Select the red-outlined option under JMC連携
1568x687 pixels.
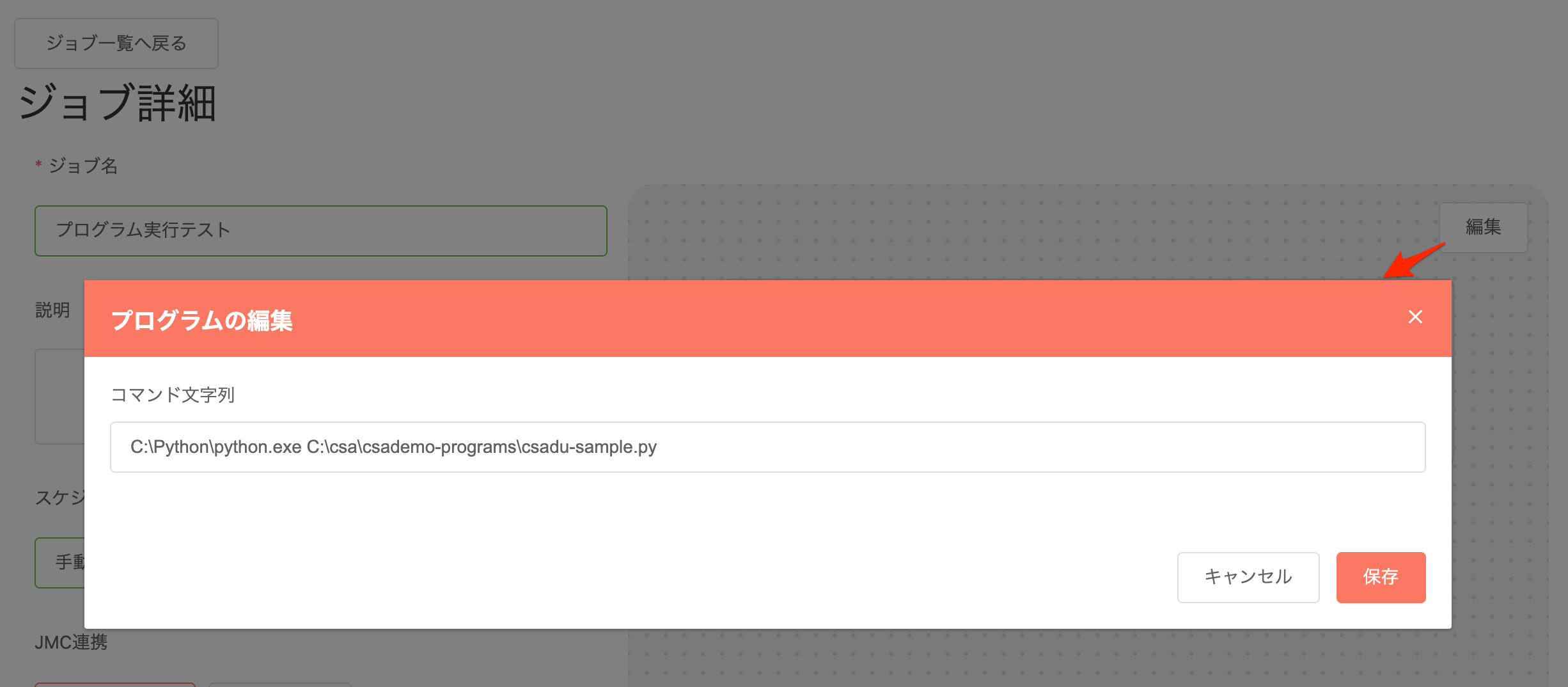pos(115,684)
